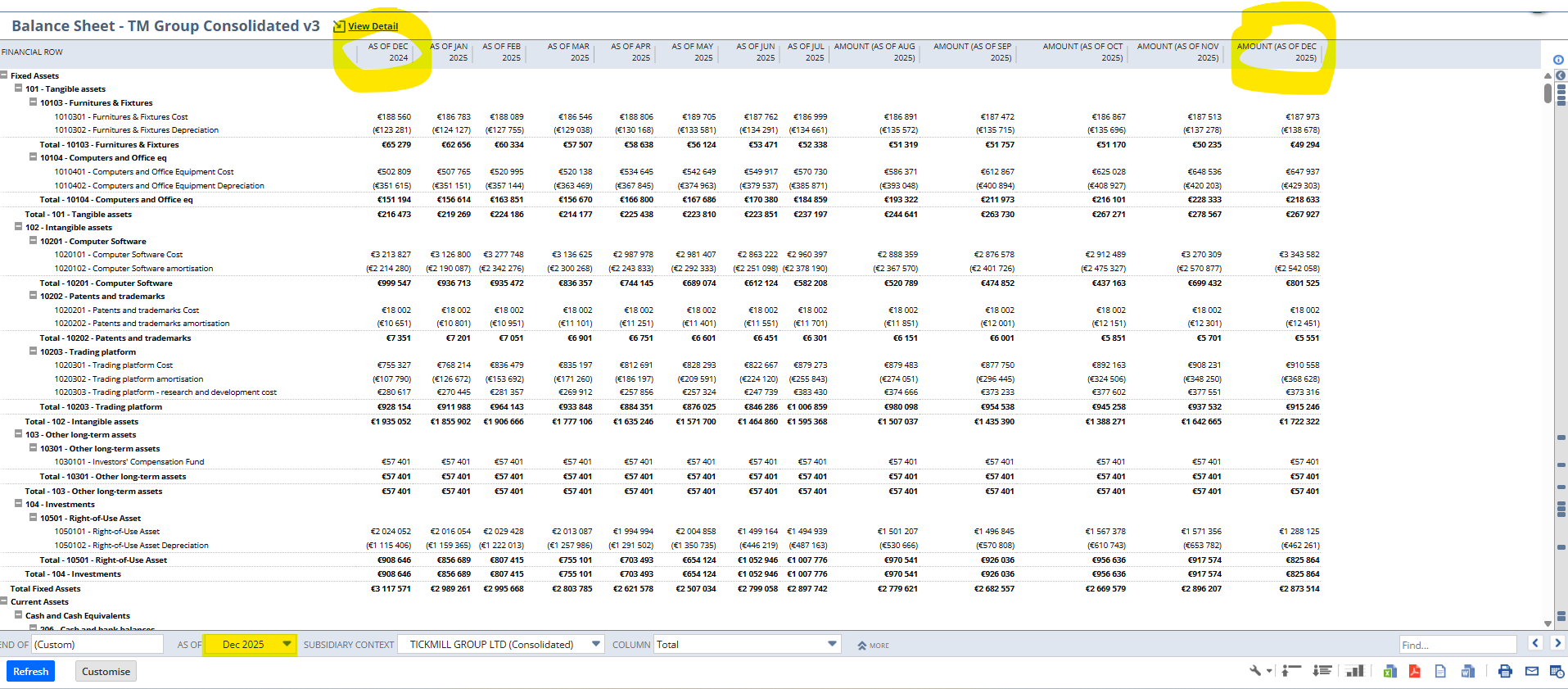The height and width of the screenshot is (689, 1568).
Task: Export the report as CSV document
Action: [1440, 671]
